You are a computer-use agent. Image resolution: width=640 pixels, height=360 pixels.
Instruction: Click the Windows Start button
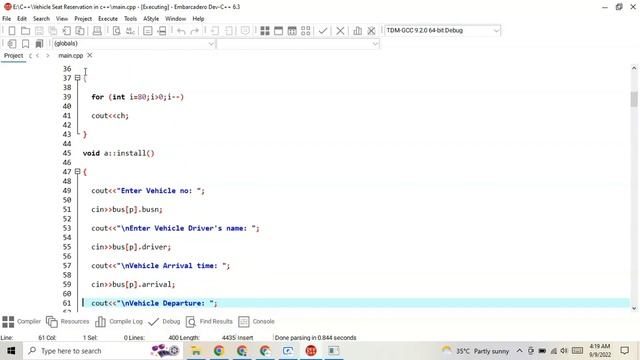pos(11,351)
